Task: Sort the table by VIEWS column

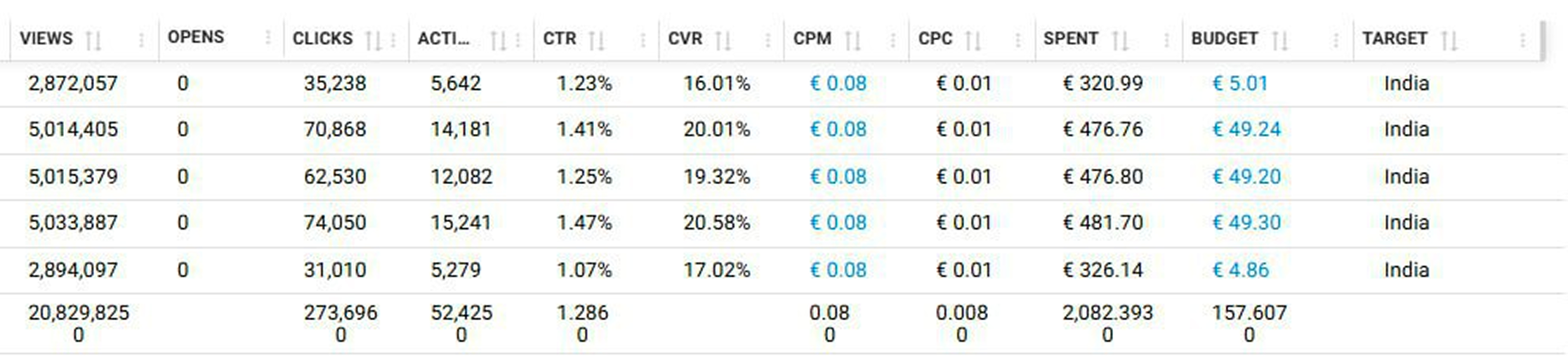Action: click(x=93, y=41)
